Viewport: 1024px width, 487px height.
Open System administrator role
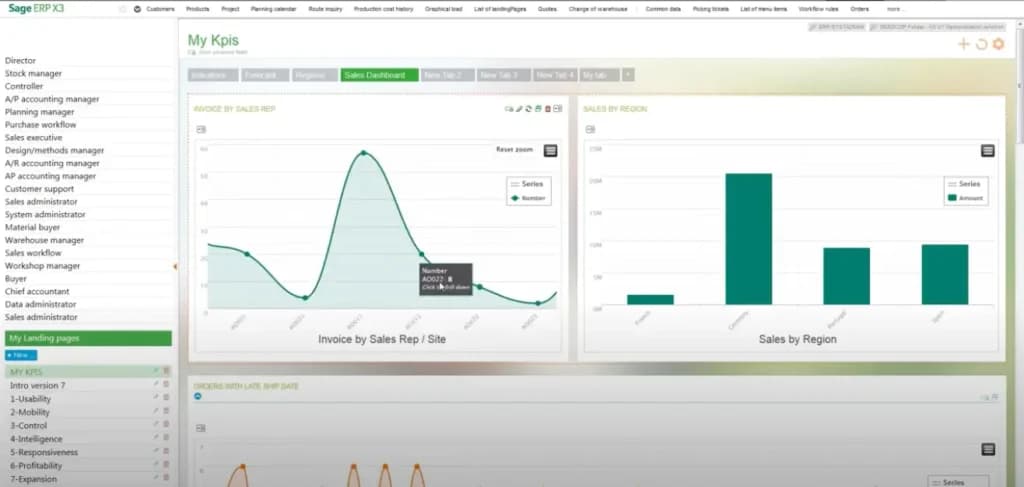click(x=45, y=215)
